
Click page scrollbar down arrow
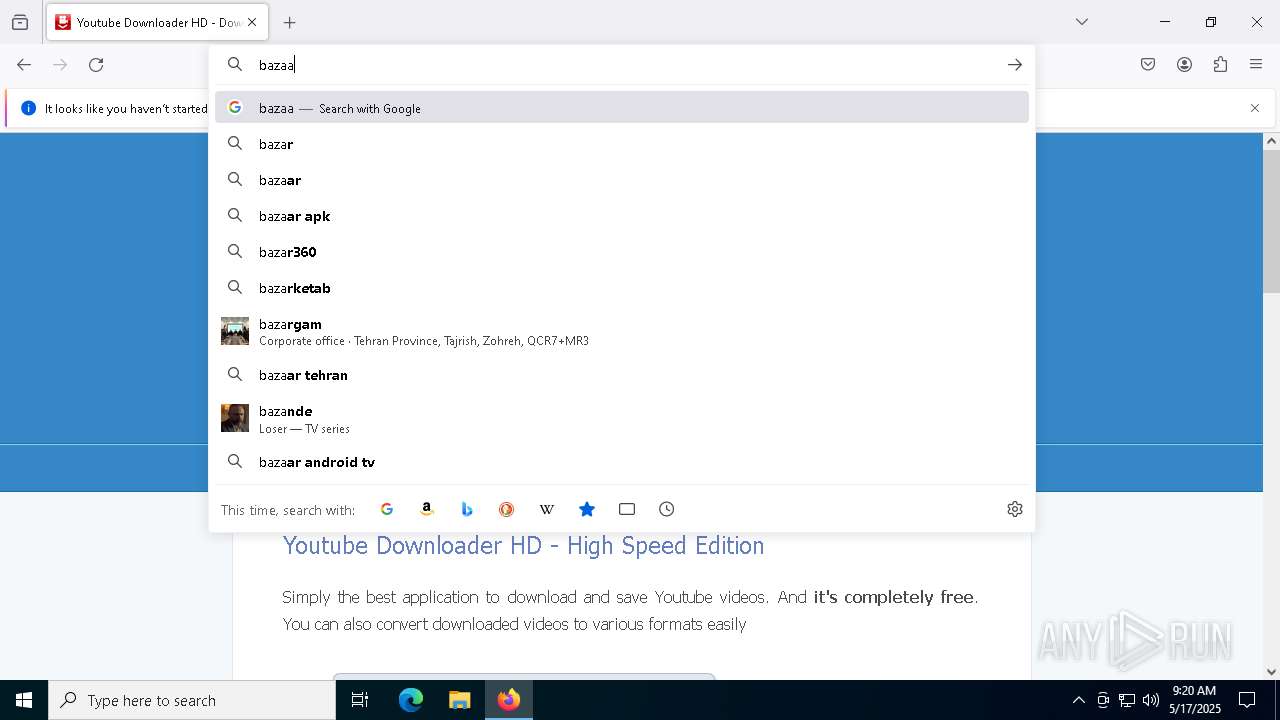[1272, 672]
